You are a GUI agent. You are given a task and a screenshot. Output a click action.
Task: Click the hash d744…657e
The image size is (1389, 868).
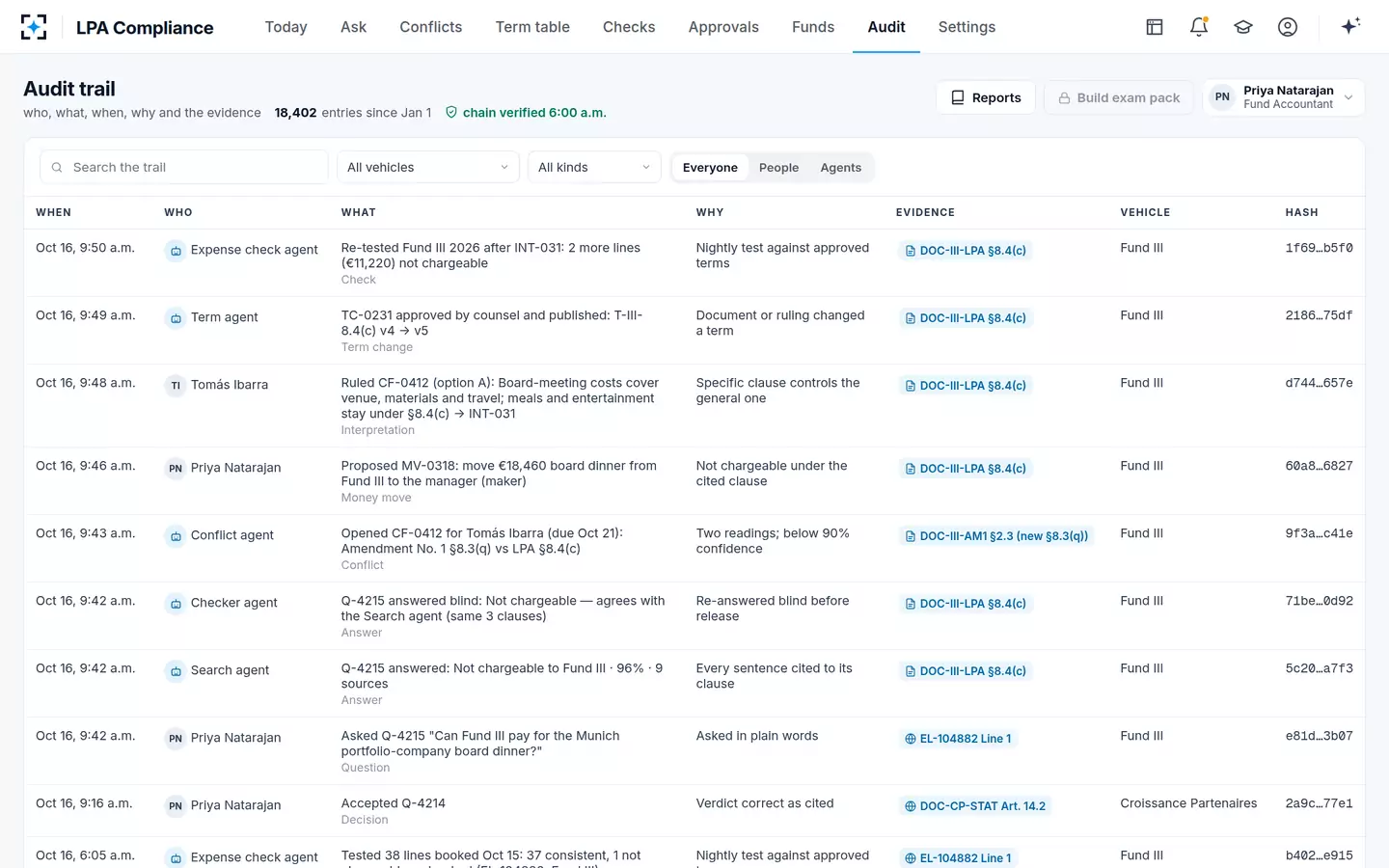pyautogui.click(x=1319, y=383)
